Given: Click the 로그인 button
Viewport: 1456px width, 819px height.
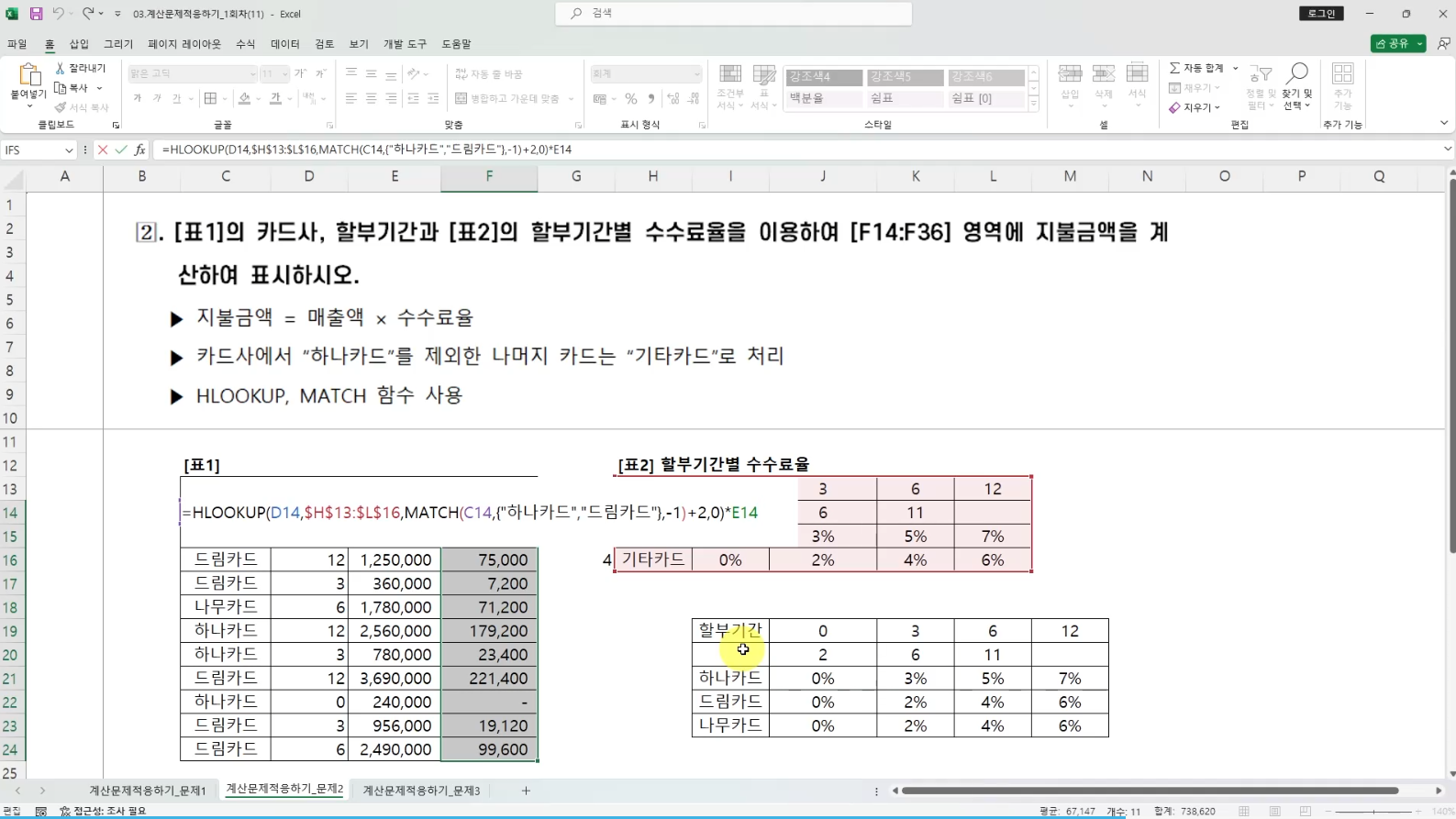Looking at the screenshot, I should (1321, 14).
